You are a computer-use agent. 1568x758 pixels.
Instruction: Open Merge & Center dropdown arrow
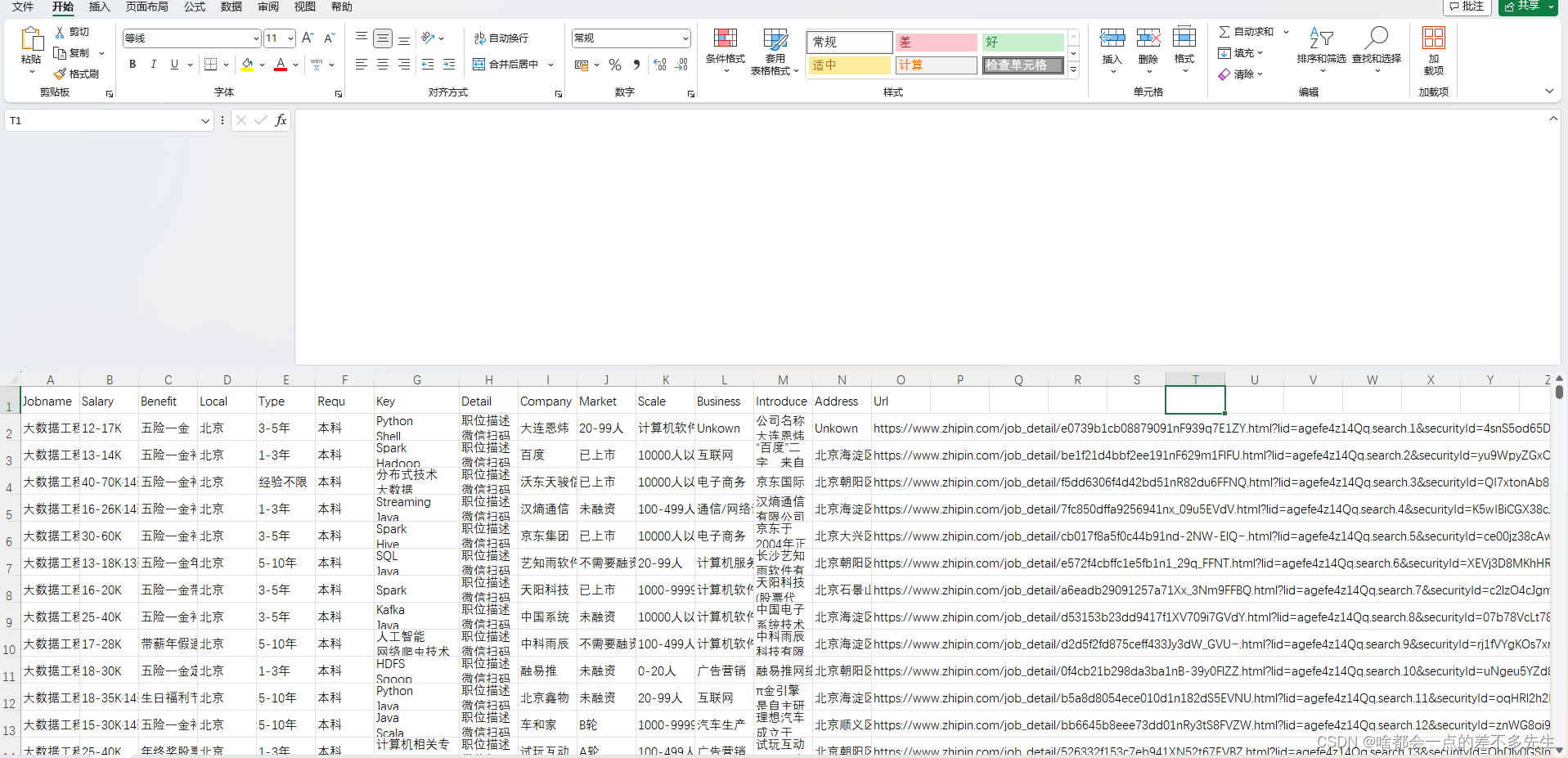click(550, 65)
